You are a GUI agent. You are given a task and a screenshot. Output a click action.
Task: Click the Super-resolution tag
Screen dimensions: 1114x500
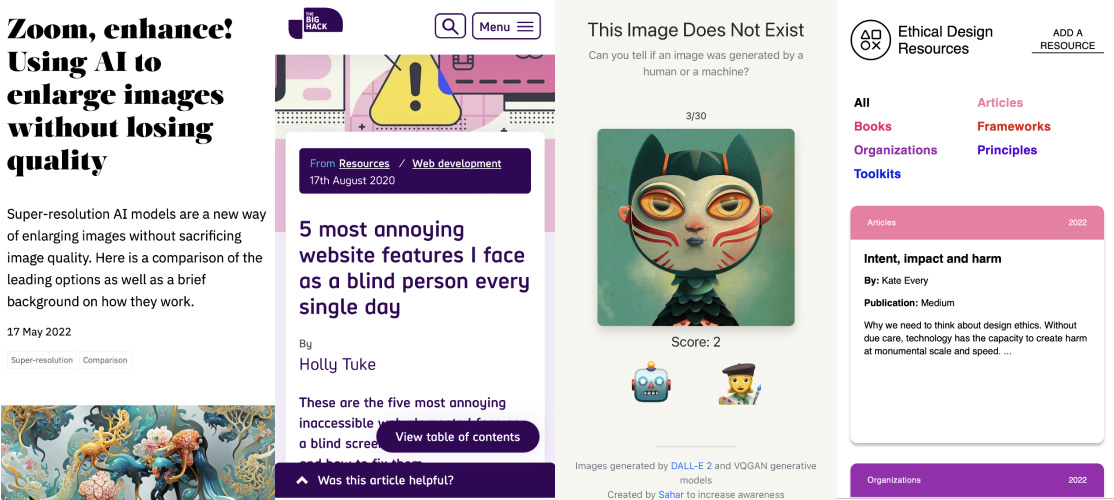tap(42, 360)
